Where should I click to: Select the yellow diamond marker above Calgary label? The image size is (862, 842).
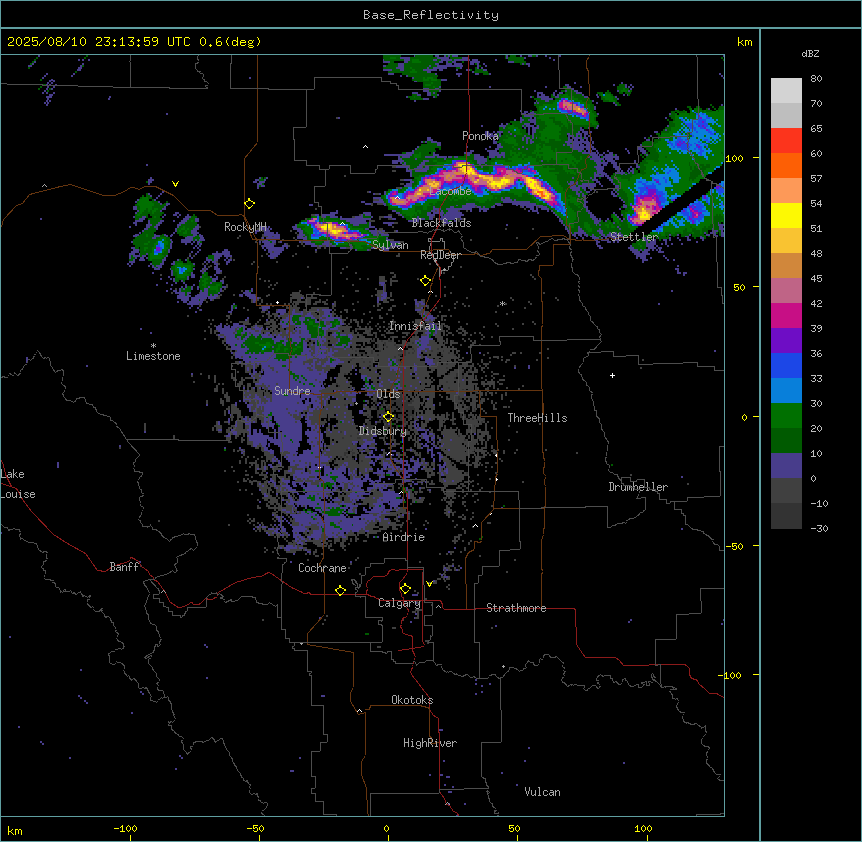pyautogui.click(x=405, y=589)
